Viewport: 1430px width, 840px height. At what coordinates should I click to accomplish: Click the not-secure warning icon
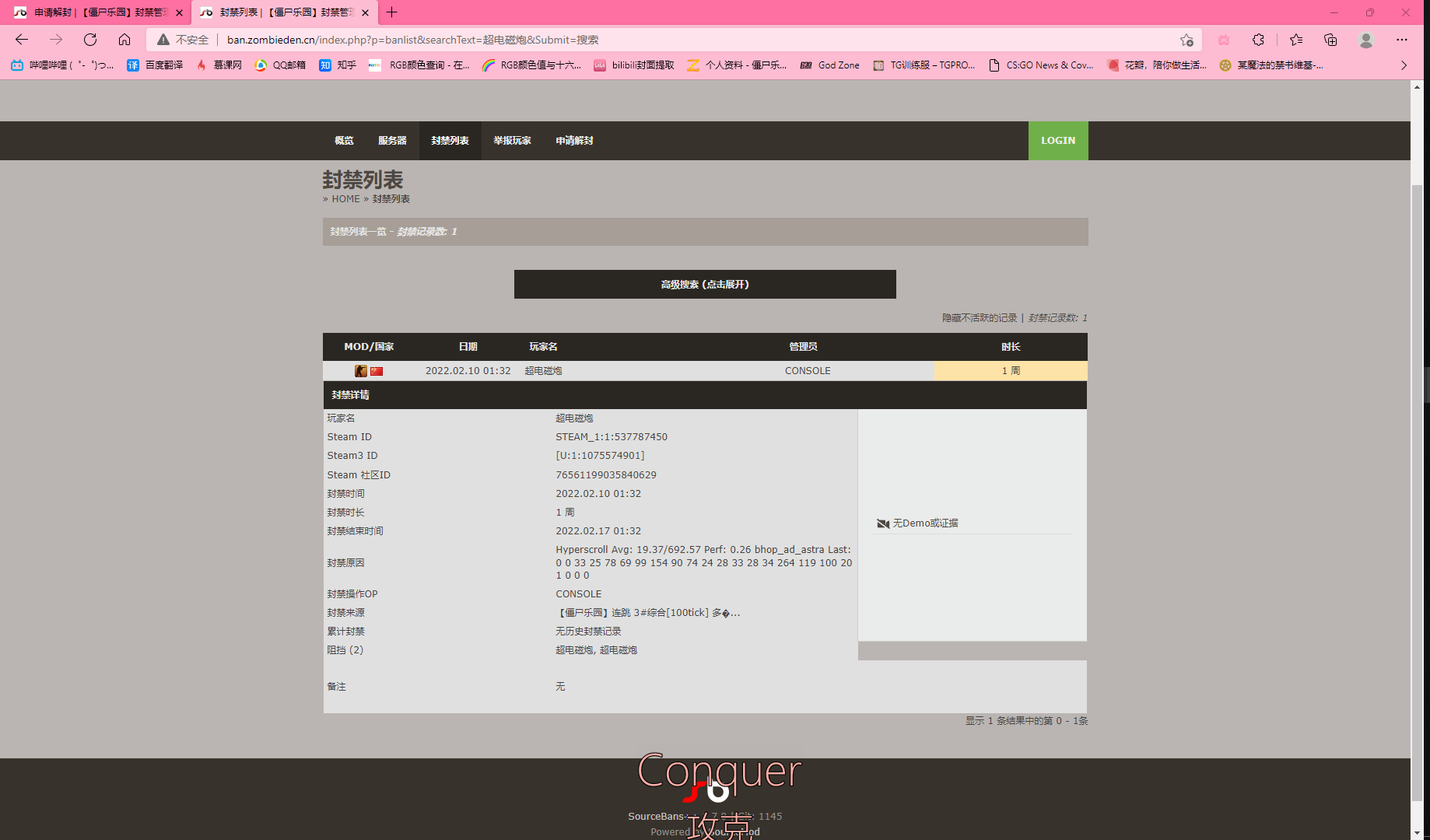pyautogui.click(x=163, y=40)
